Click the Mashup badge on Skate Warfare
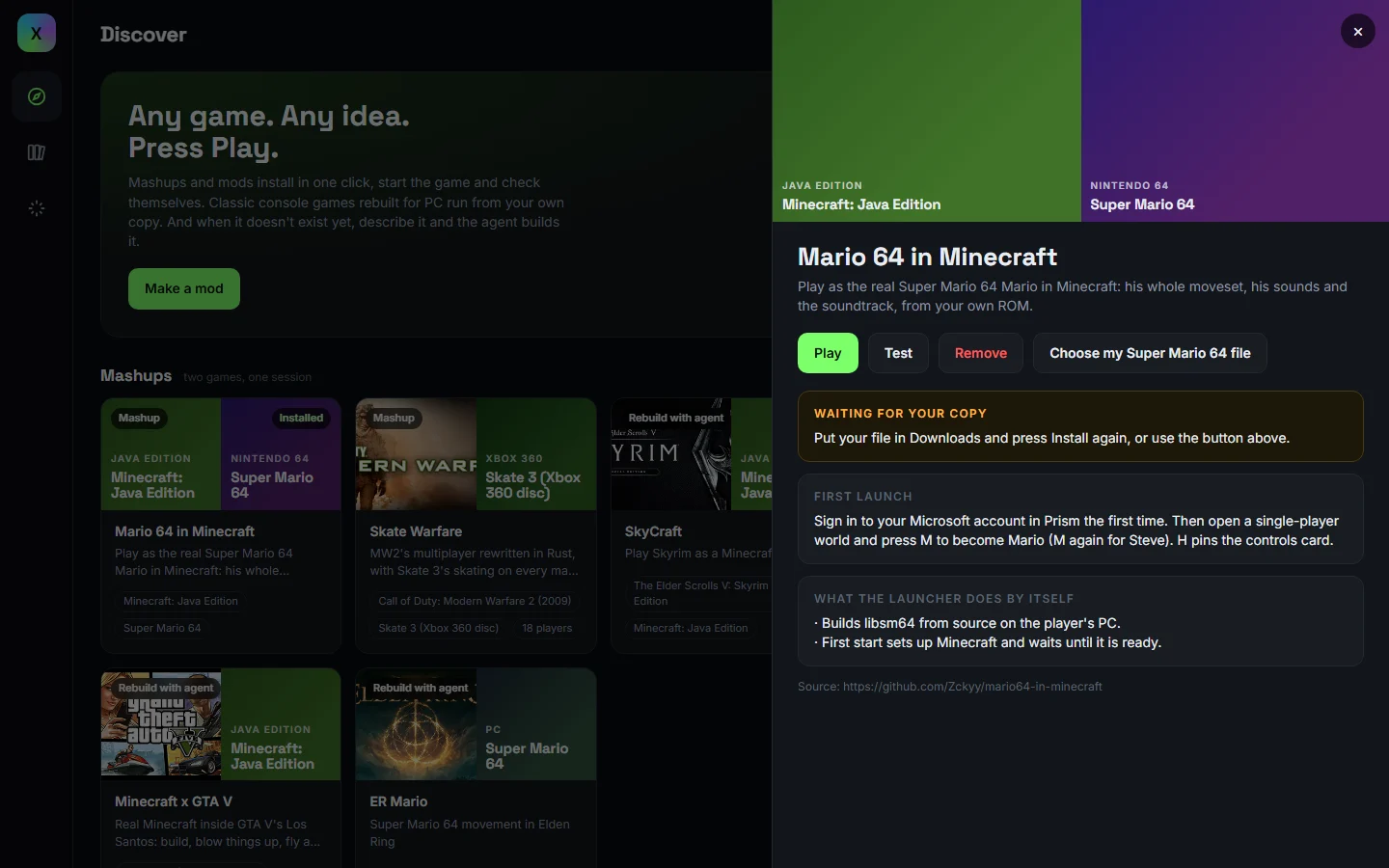The height and width of the screenshot is (868, 1389). tap(394, 418)
